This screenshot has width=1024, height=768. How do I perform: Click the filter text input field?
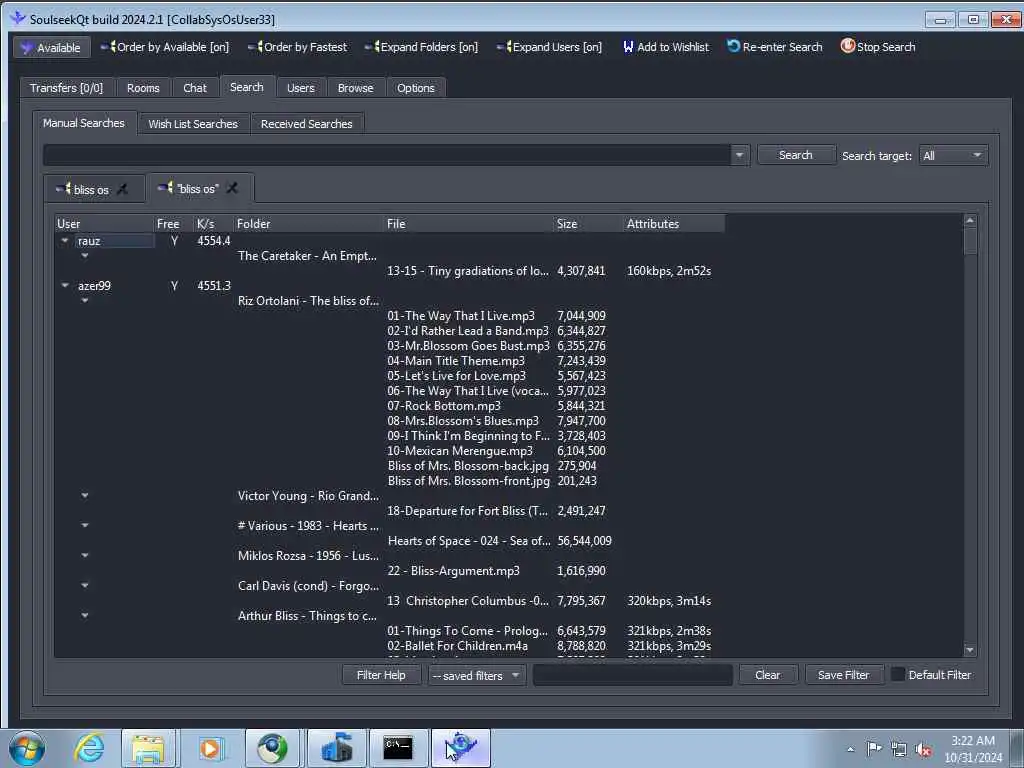click(x=633, y=675)
